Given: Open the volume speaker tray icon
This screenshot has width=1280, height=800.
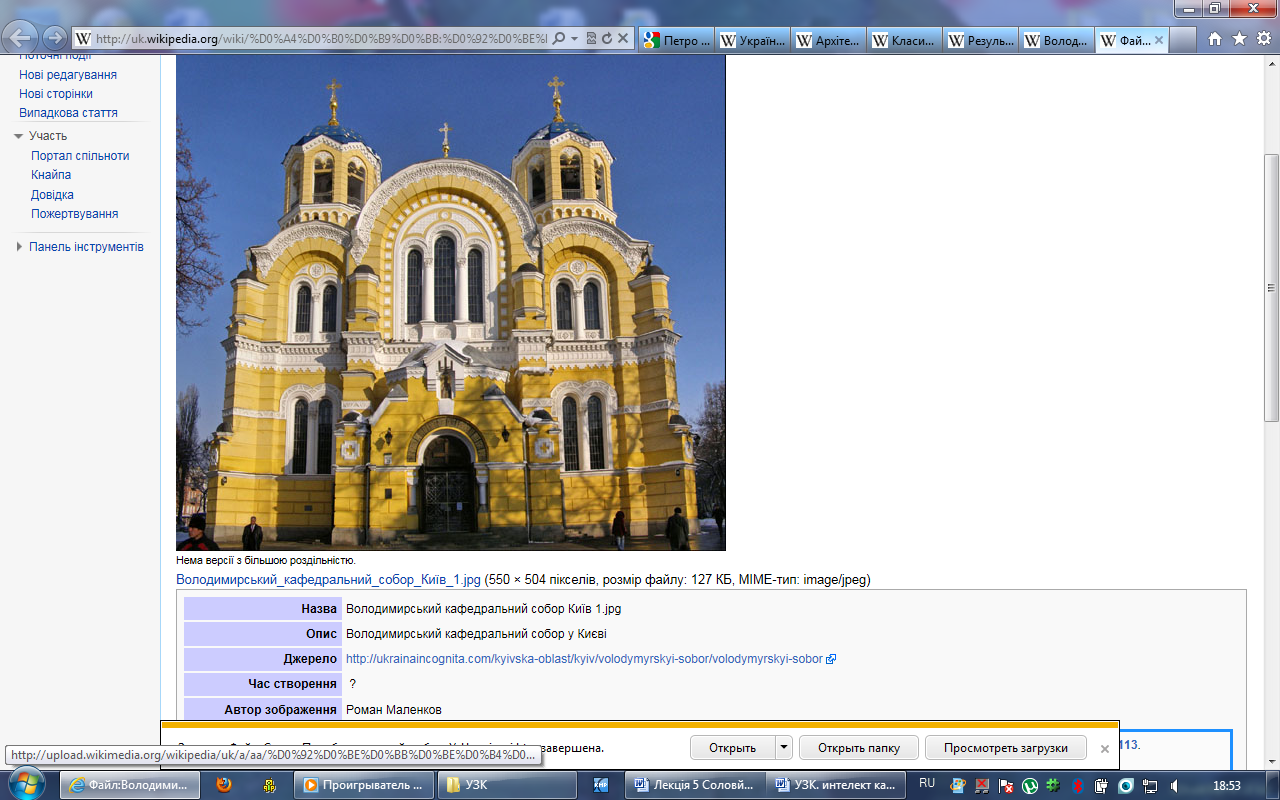Looking at the screenshot, I should coord(1174,786).
